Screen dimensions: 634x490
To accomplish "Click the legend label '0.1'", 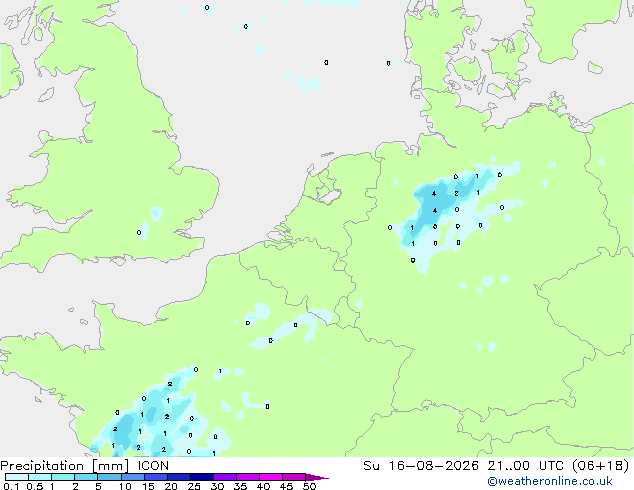I will click(11, 486).
